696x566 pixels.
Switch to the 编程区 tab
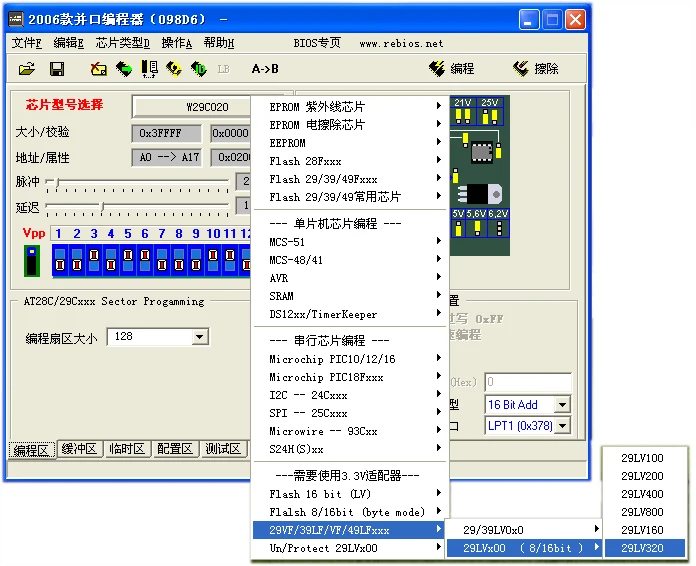pos(31,450)
